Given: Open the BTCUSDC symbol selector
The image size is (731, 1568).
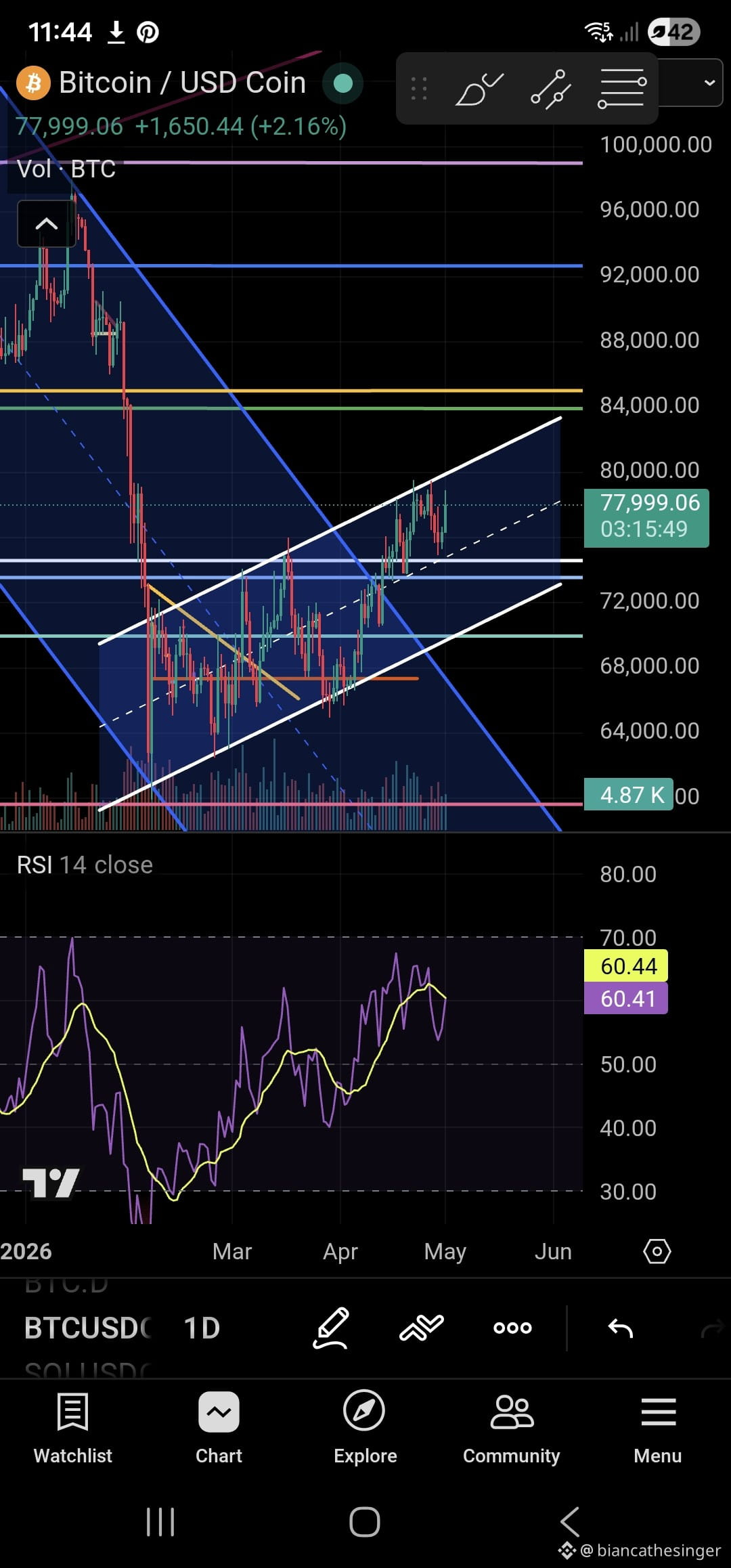Looking at the screenshot, I should pos(88,1328).
